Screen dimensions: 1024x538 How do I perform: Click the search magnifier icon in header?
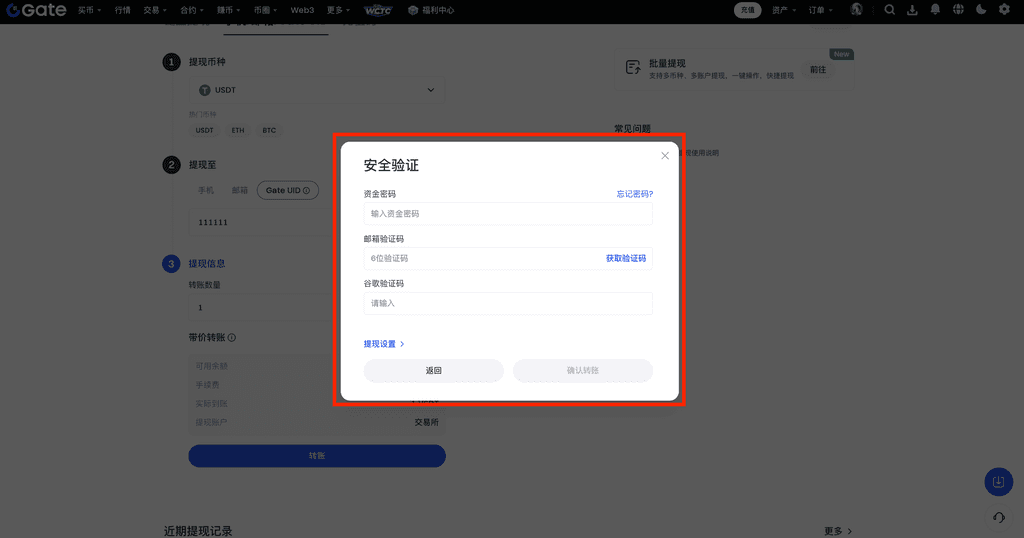pyautogui.click(x=889, y=10)
